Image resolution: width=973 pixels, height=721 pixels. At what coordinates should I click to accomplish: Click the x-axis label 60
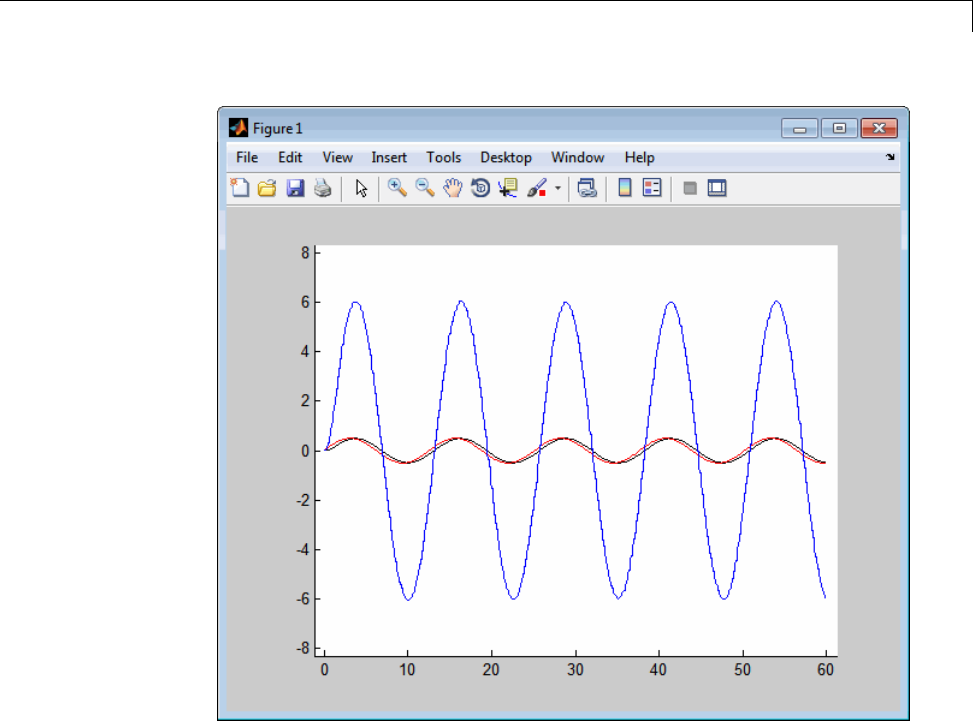825,670
